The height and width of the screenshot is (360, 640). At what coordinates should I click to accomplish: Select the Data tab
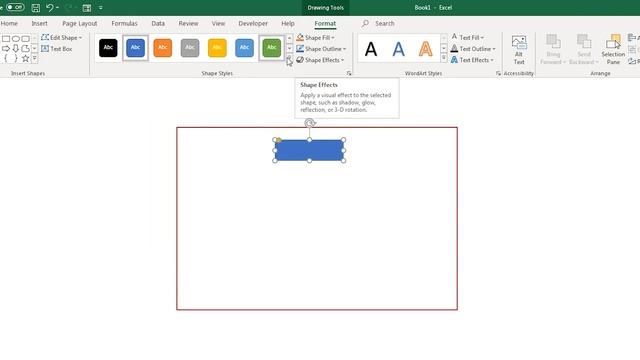coord(158,24)
